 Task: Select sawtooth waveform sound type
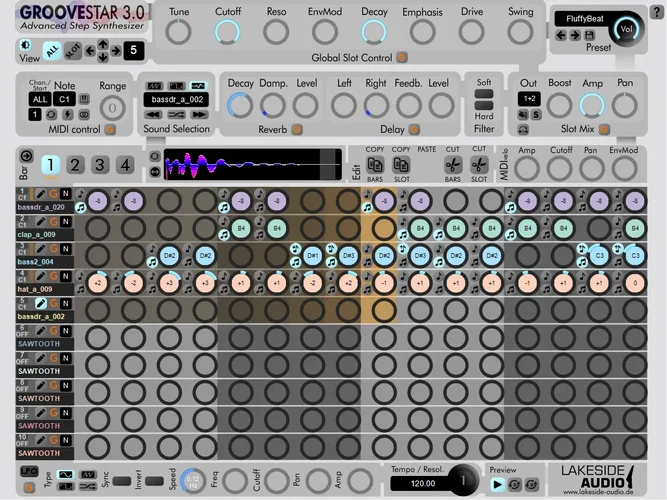154,86
